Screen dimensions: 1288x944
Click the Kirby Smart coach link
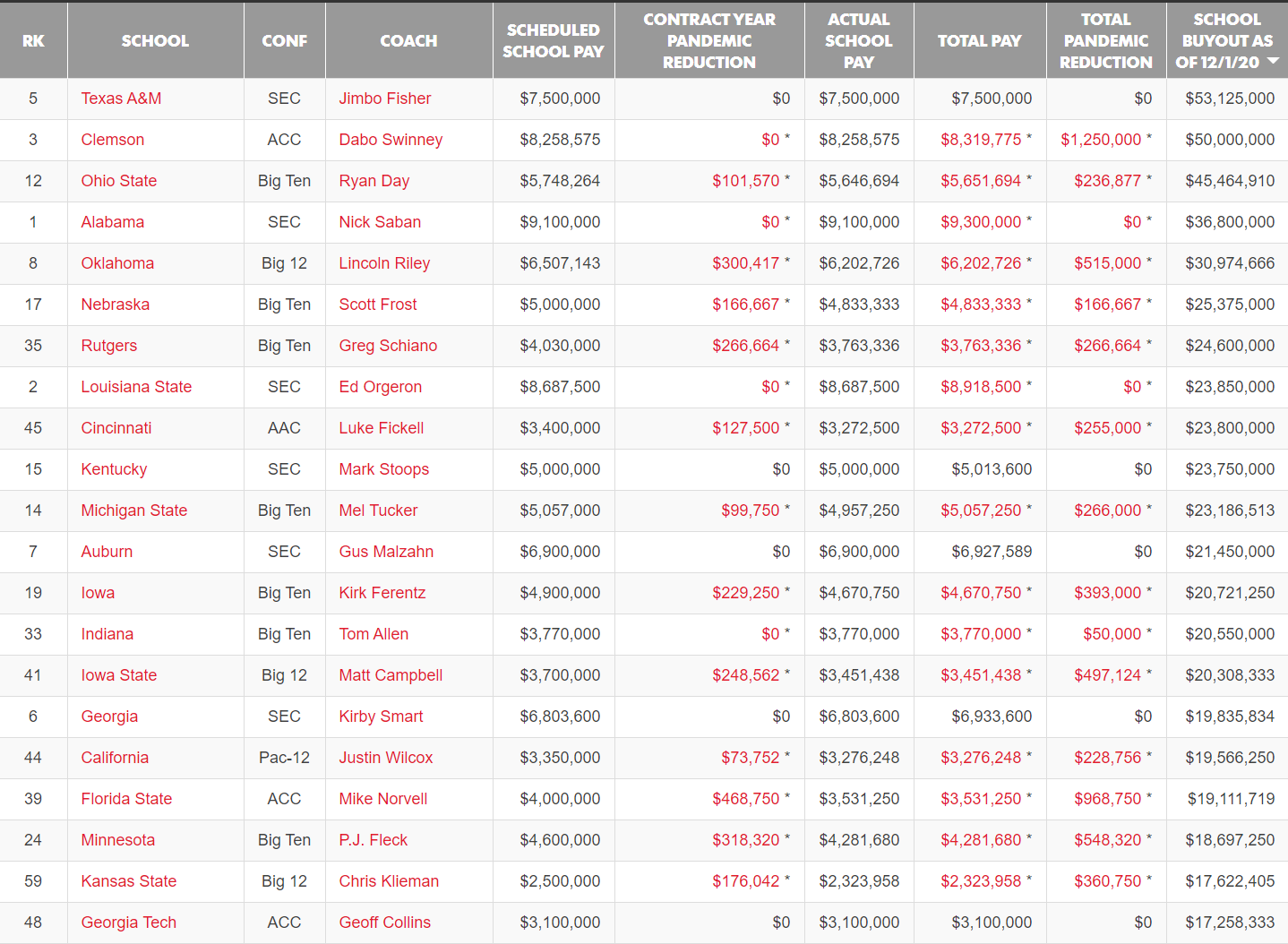(380, 717)
